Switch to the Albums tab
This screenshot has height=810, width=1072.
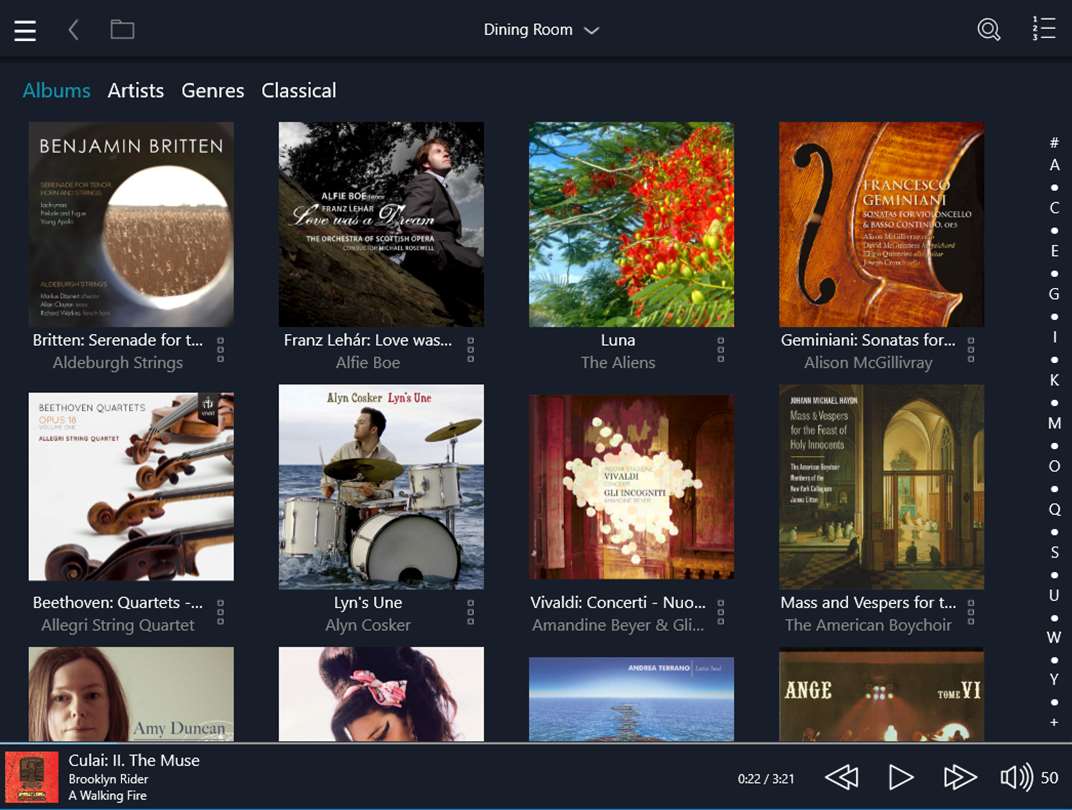tap(57, 90)
